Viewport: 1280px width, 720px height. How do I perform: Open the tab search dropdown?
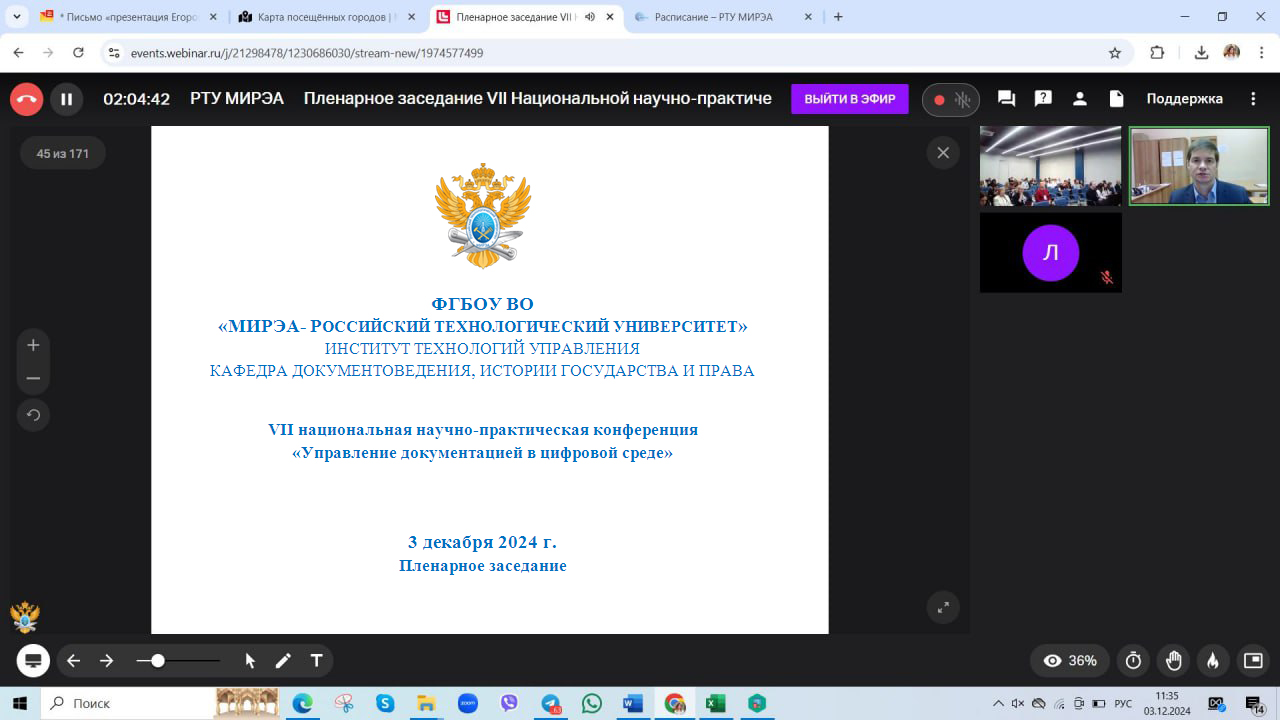(x=17, y=17)
